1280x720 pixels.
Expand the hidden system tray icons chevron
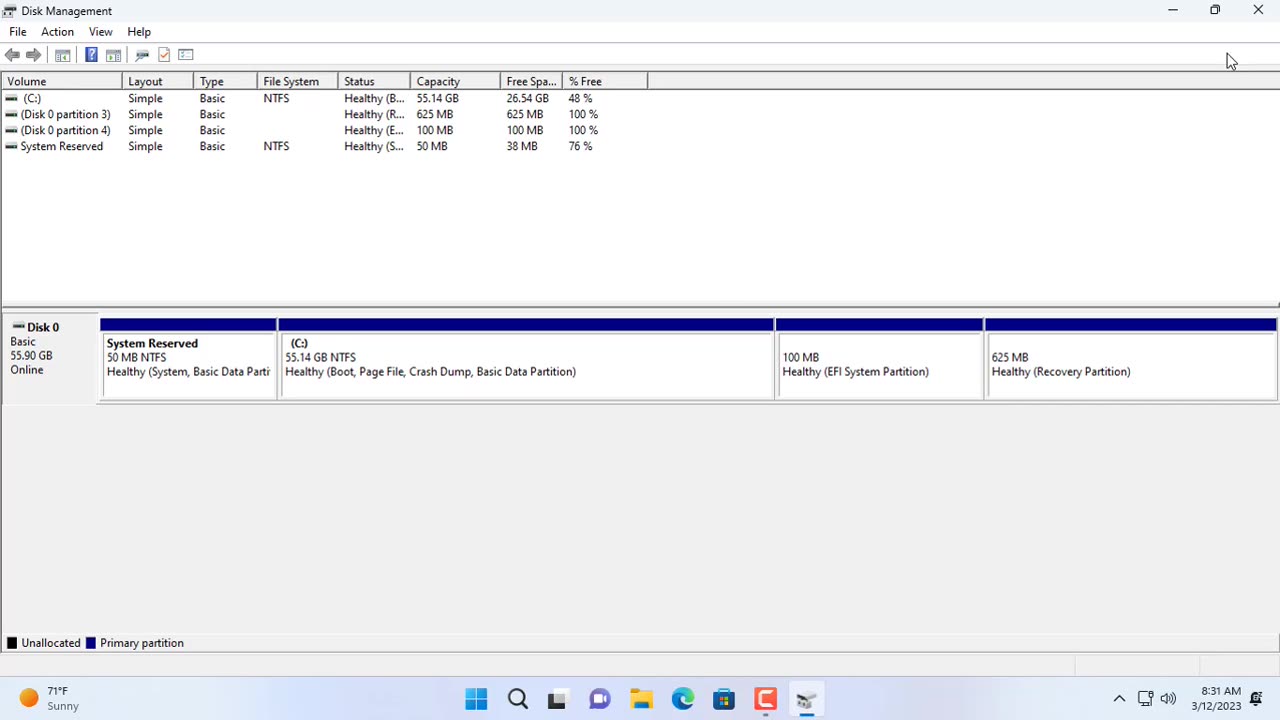pos(1119,699)
